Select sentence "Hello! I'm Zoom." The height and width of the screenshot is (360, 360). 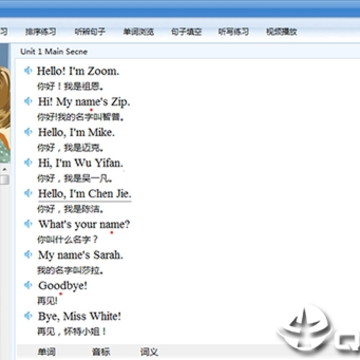point(78,71)
